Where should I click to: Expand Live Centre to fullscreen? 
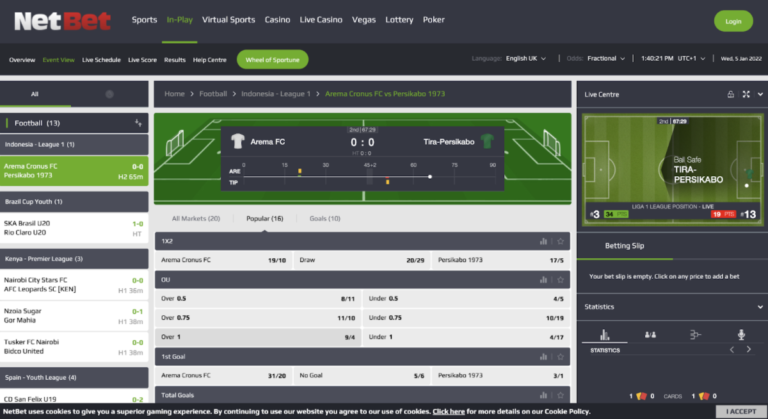click(x=746, y=94)
